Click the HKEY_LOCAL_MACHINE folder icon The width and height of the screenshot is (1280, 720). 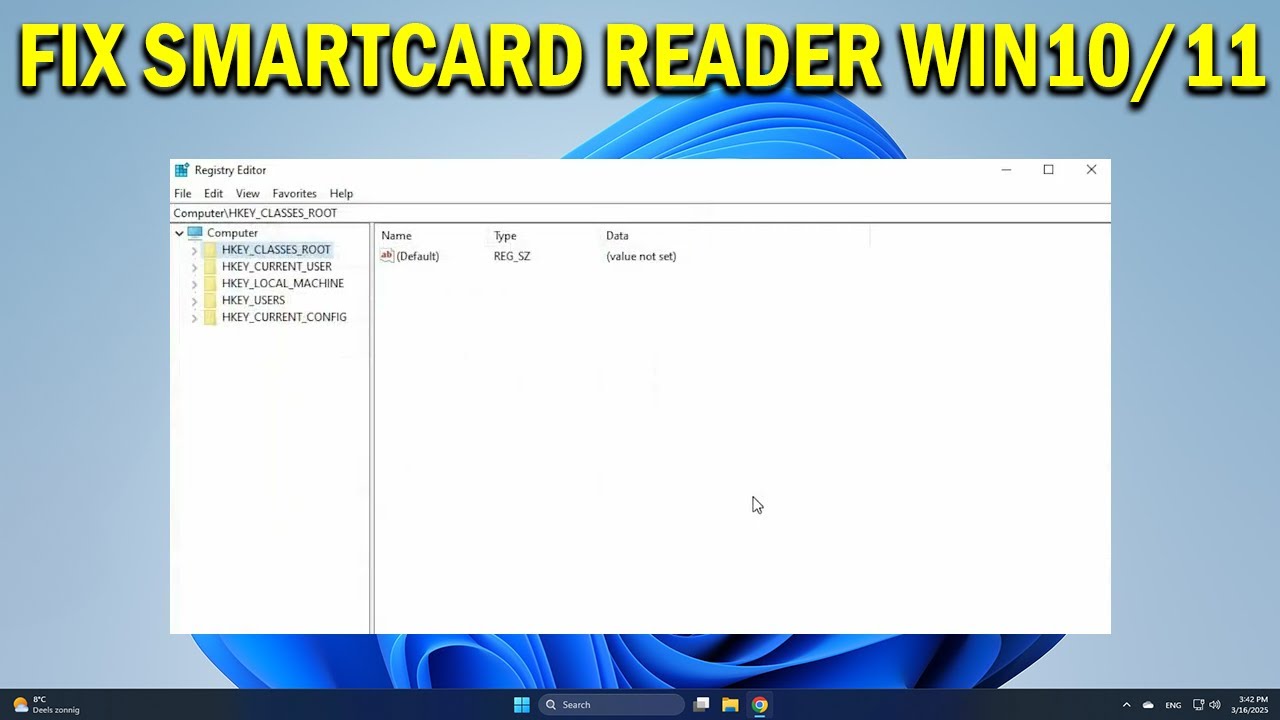coord(210,284)
